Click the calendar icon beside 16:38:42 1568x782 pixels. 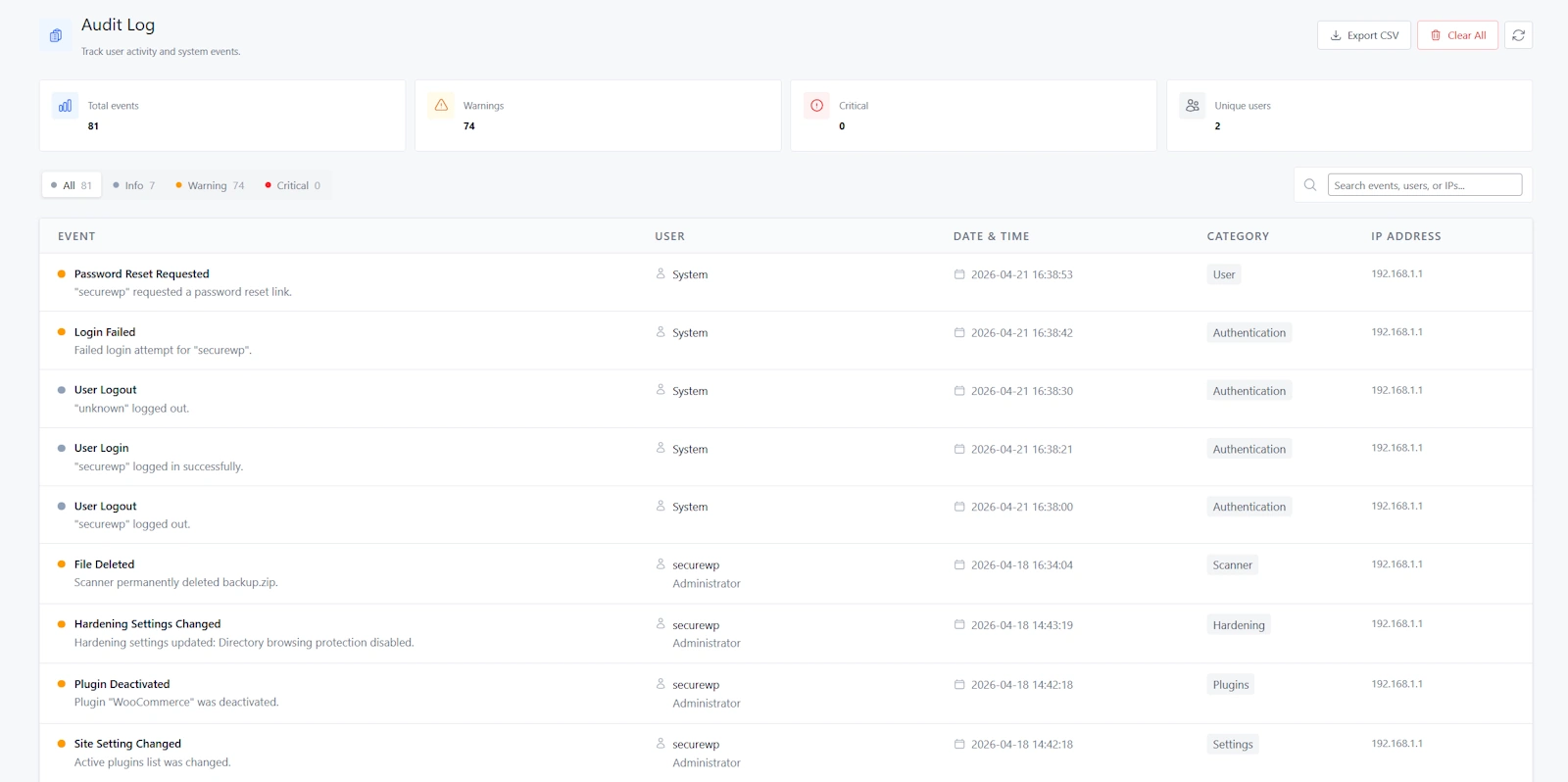pos(959,332)
